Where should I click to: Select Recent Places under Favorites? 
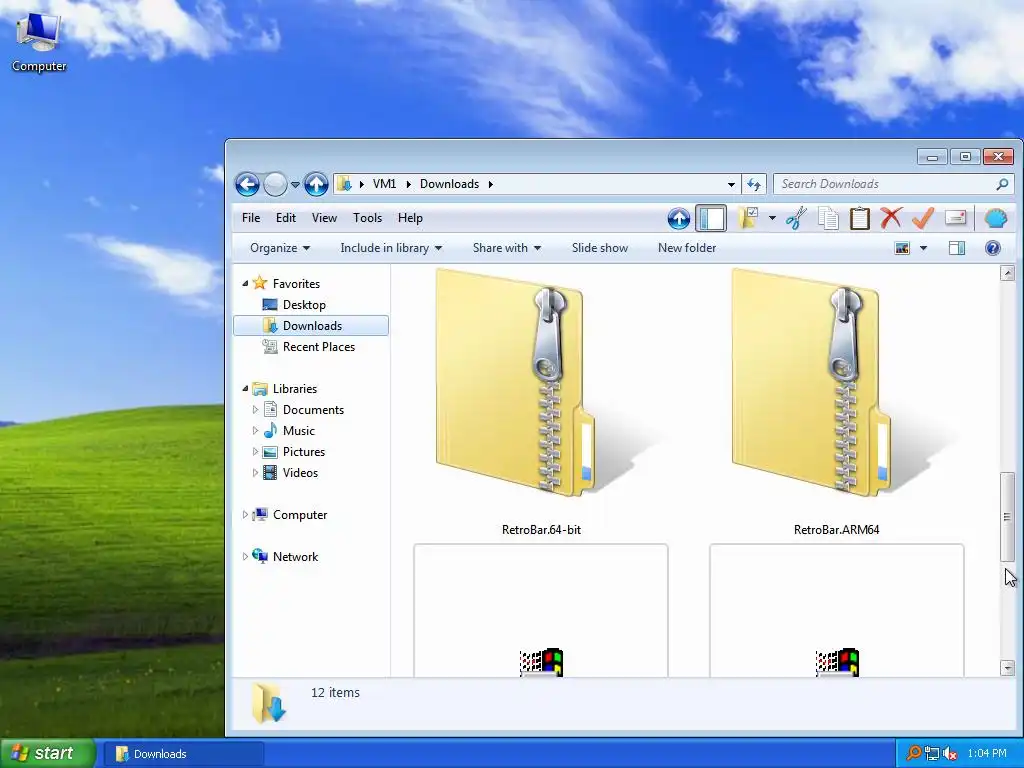(x=319, y=347)
